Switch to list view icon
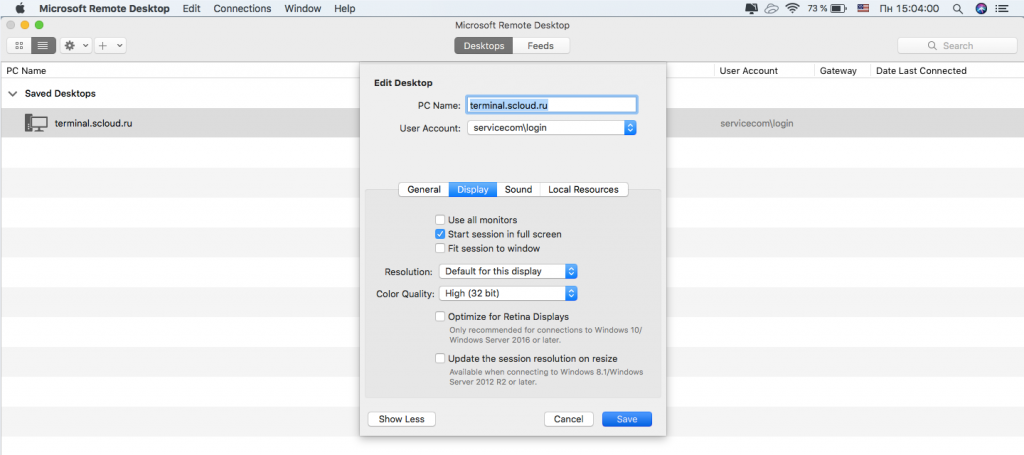 43,46
